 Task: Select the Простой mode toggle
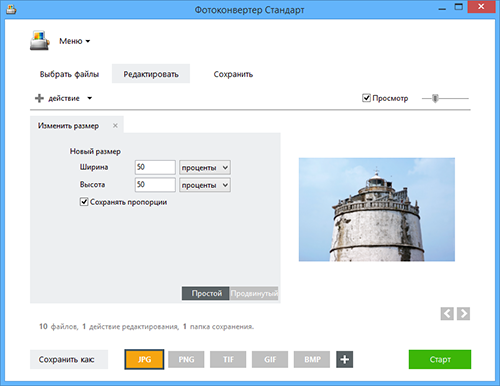(206, 293)
